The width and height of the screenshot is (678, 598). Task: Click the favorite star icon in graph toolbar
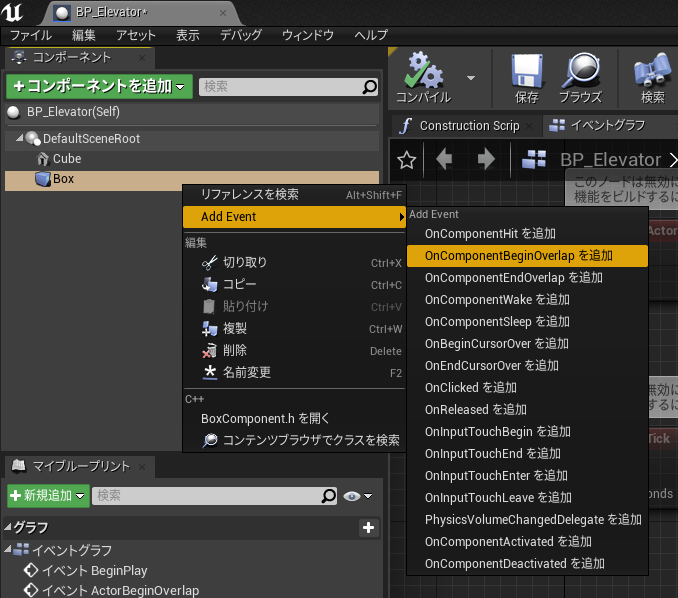click(x=406, y=160)
